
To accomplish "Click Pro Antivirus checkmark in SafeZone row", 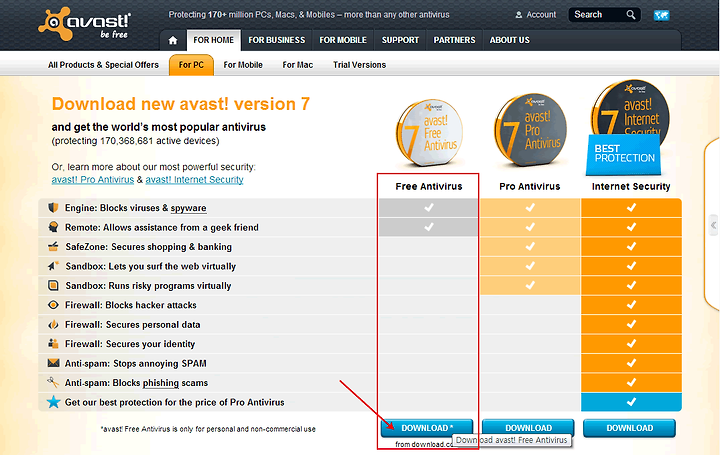I will (530, 247).
